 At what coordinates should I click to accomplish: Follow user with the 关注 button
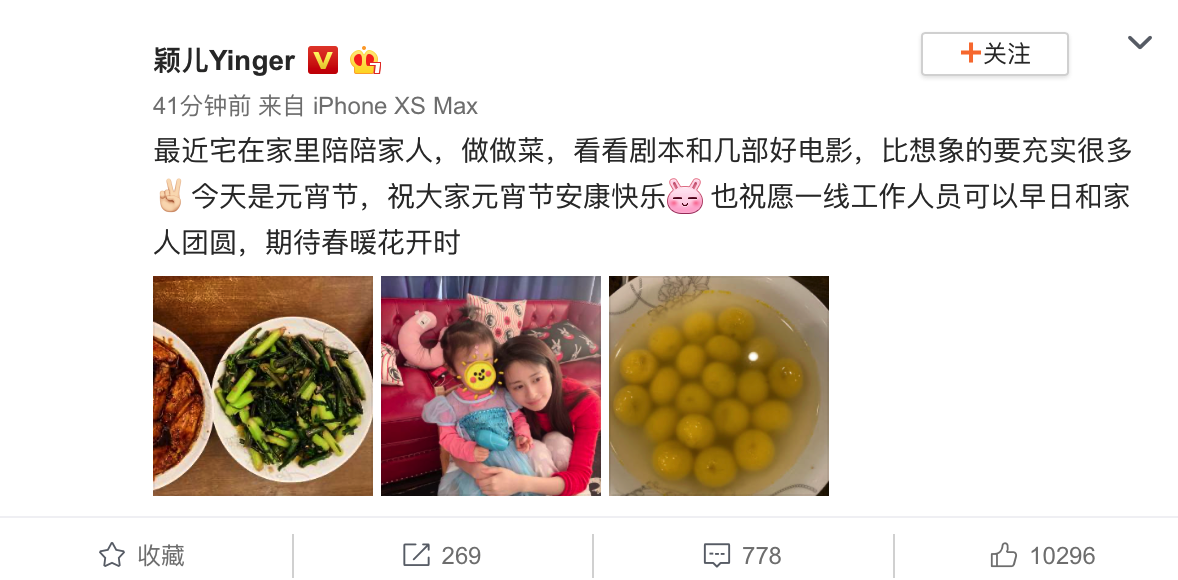995,54
